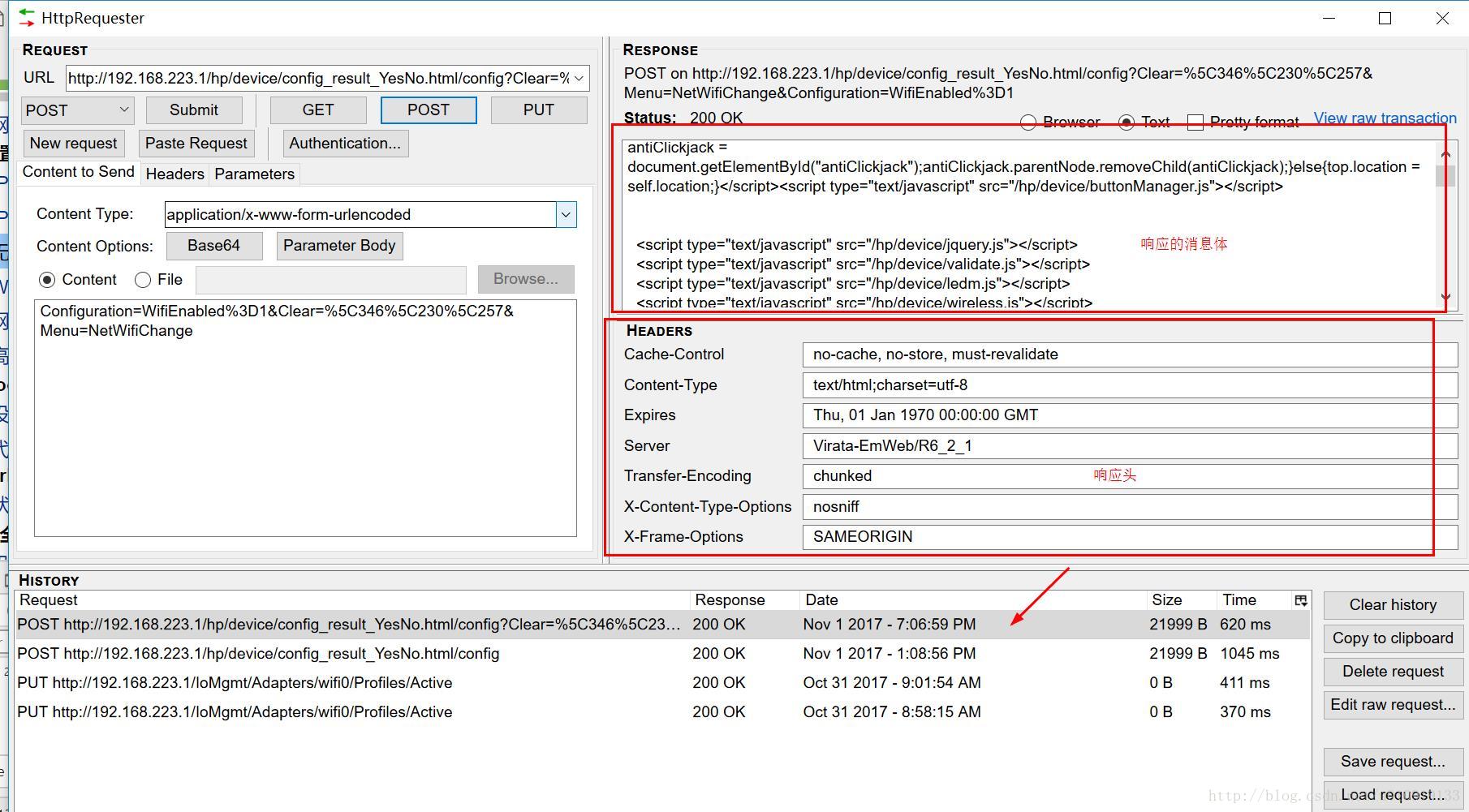Click the X-Frame-Options SAMEORIGIN field

[x=1130, y=537]
